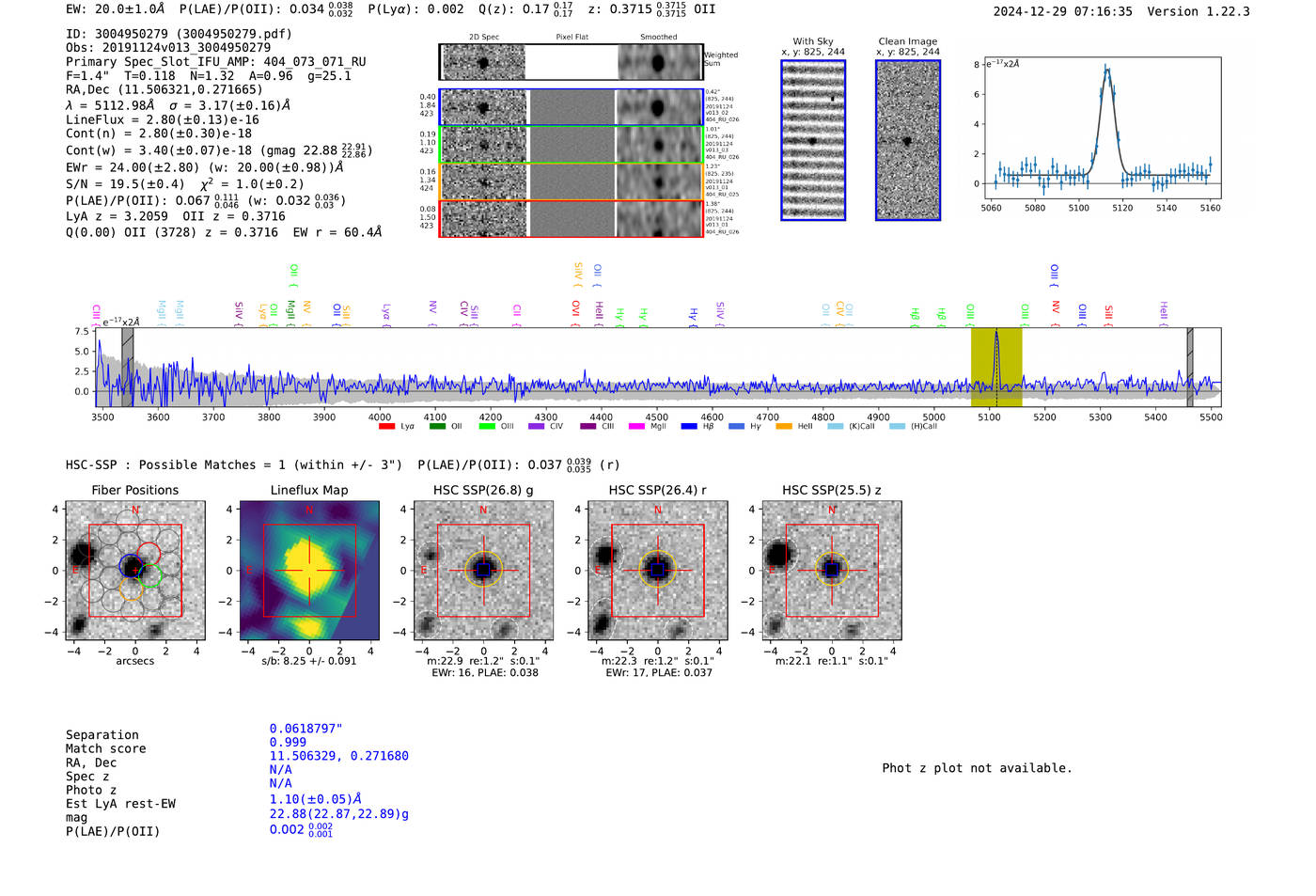
Task: Click the 'm:22.1 re:1.1" s:0.1"' caption
Action: pyautogui.click(x=832, y=661)
